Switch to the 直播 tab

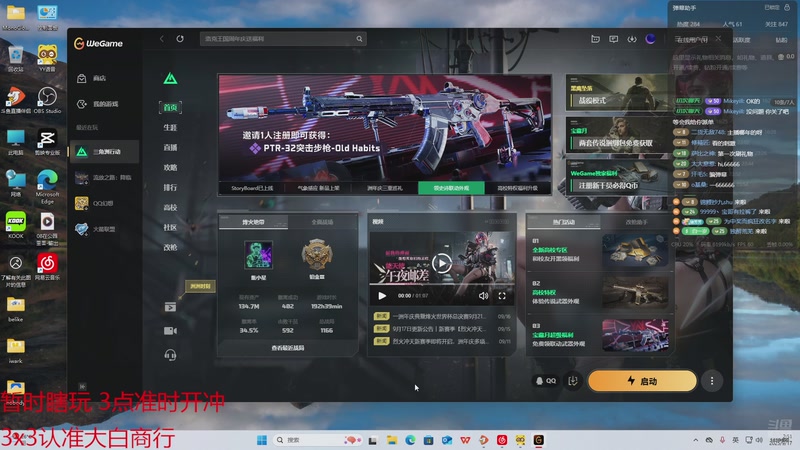point(170,147)
